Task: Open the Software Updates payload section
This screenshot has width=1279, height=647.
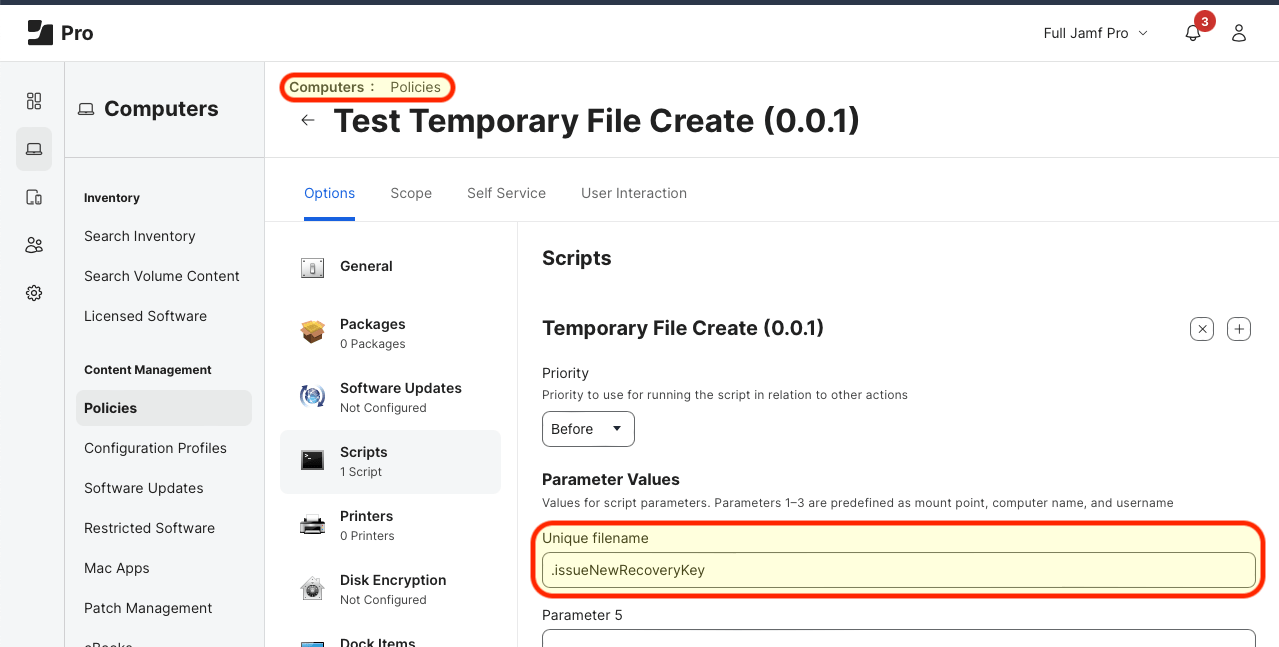Action: coord(390,397)
